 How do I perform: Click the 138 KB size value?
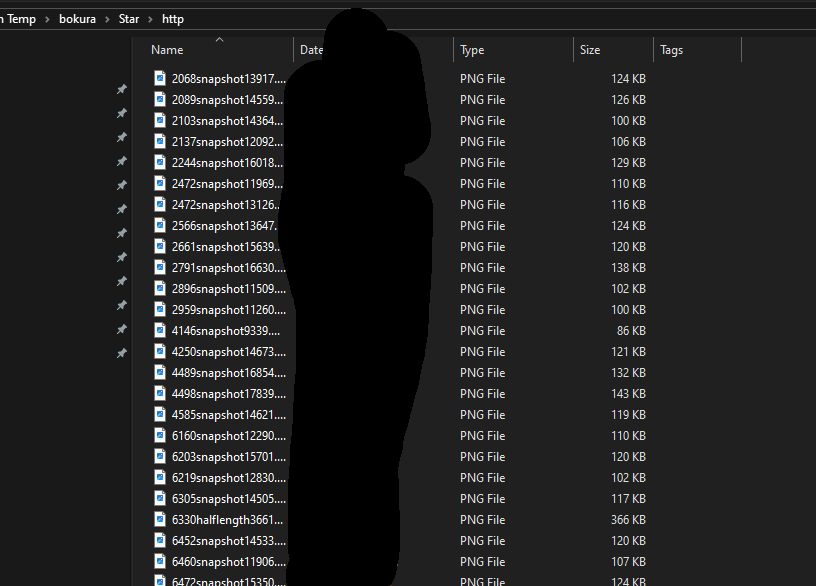click(628, 267)
